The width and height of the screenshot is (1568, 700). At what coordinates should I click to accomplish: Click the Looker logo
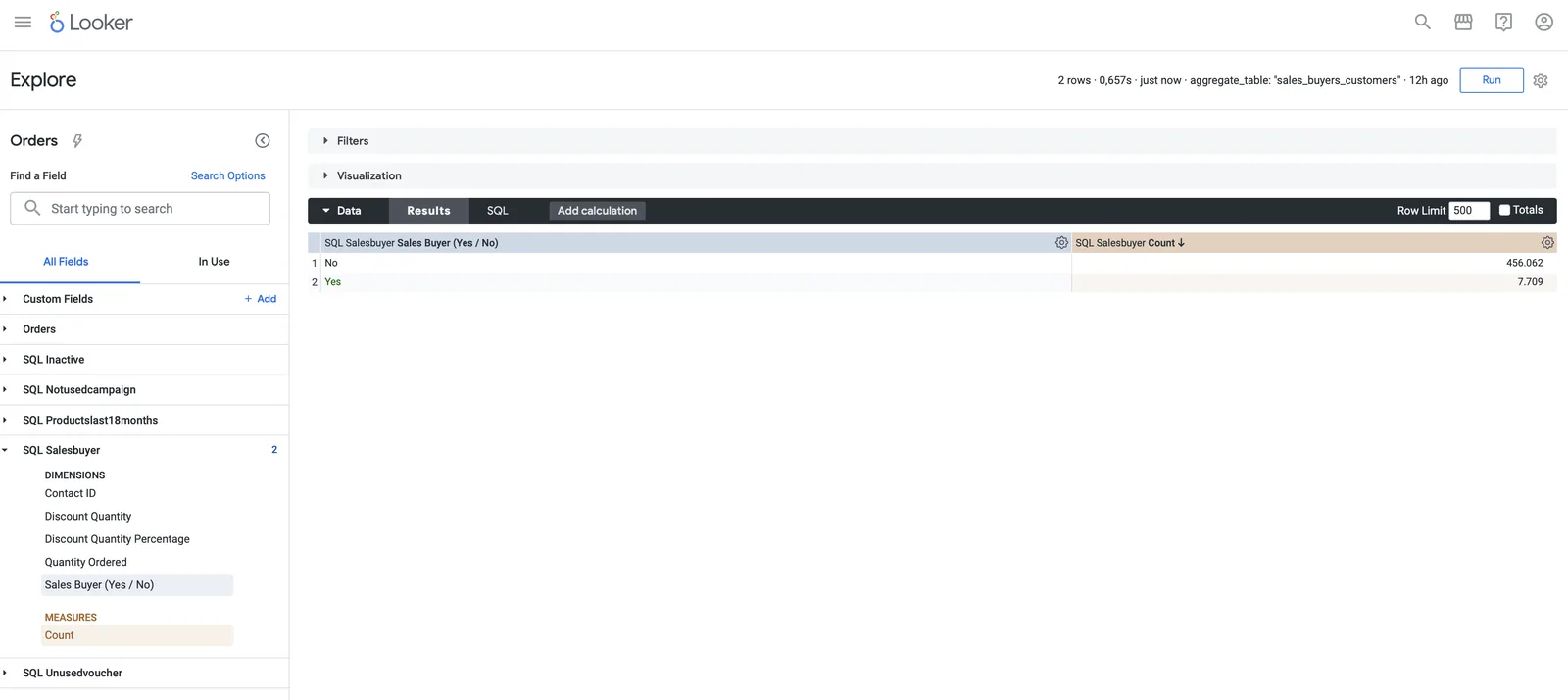pos(91,22)
